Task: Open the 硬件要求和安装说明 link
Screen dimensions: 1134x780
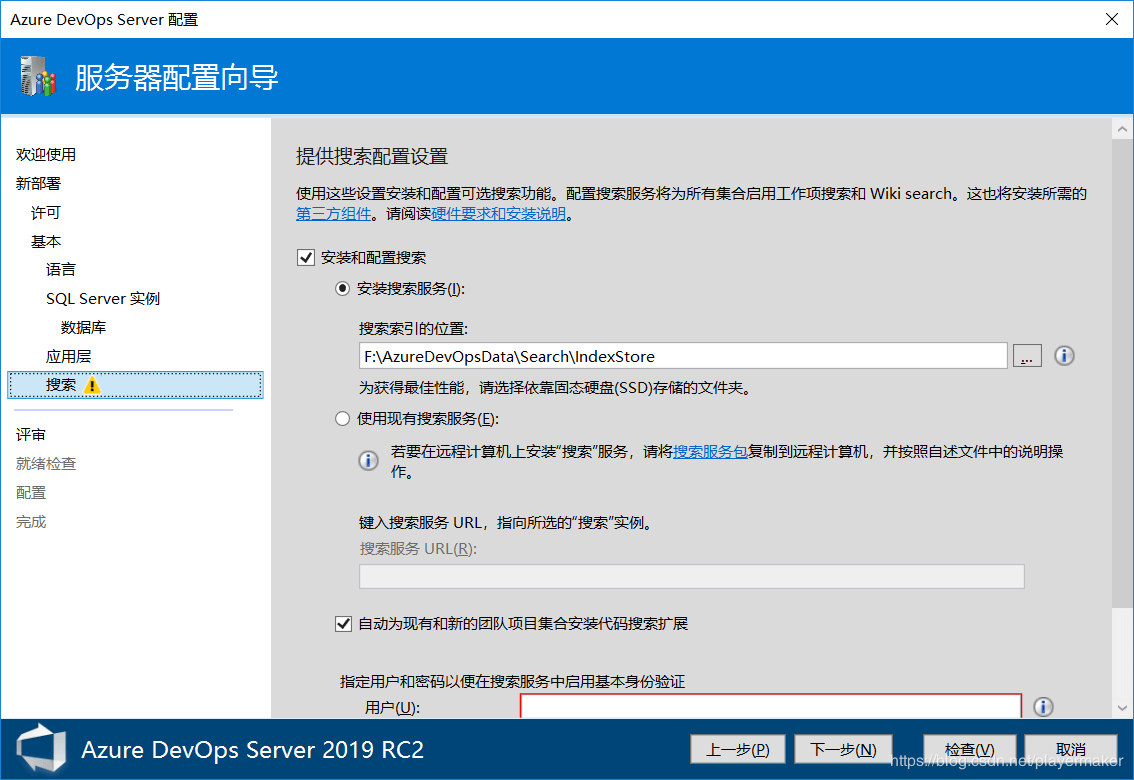Action: point(498,213)
